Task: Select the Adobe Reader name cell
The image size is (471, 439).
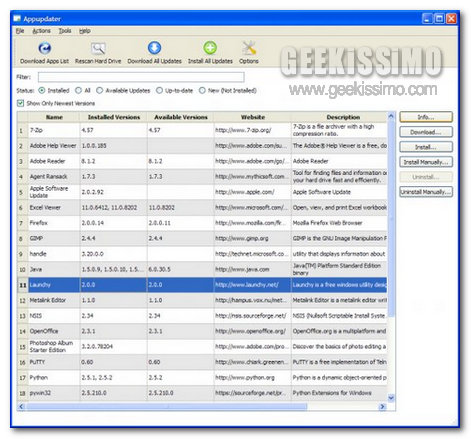Action: [54, 161]
